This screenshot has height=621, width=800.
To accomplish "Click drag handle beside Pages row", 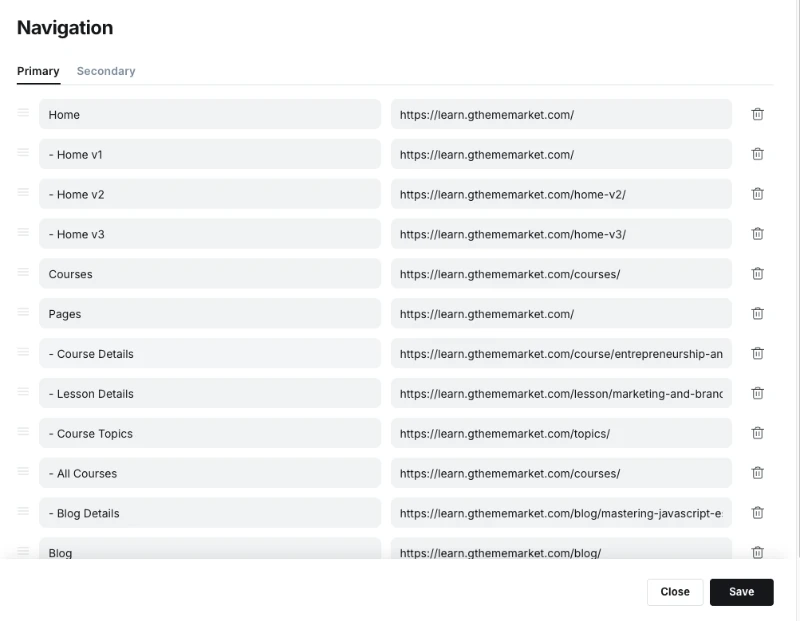I will tap(23, 312).
